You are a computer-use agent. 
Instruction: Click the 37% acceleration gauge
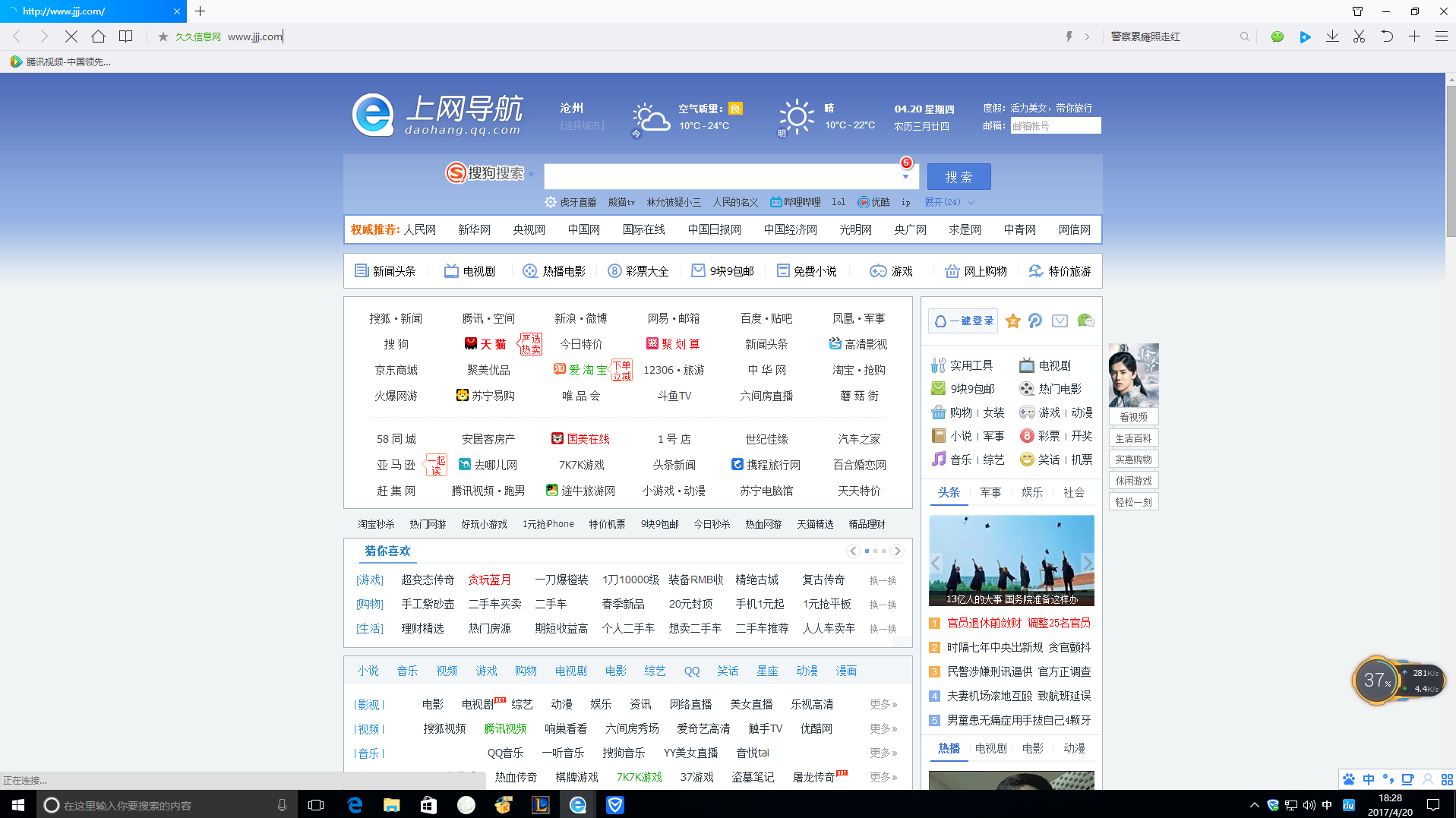[1377, 680]
